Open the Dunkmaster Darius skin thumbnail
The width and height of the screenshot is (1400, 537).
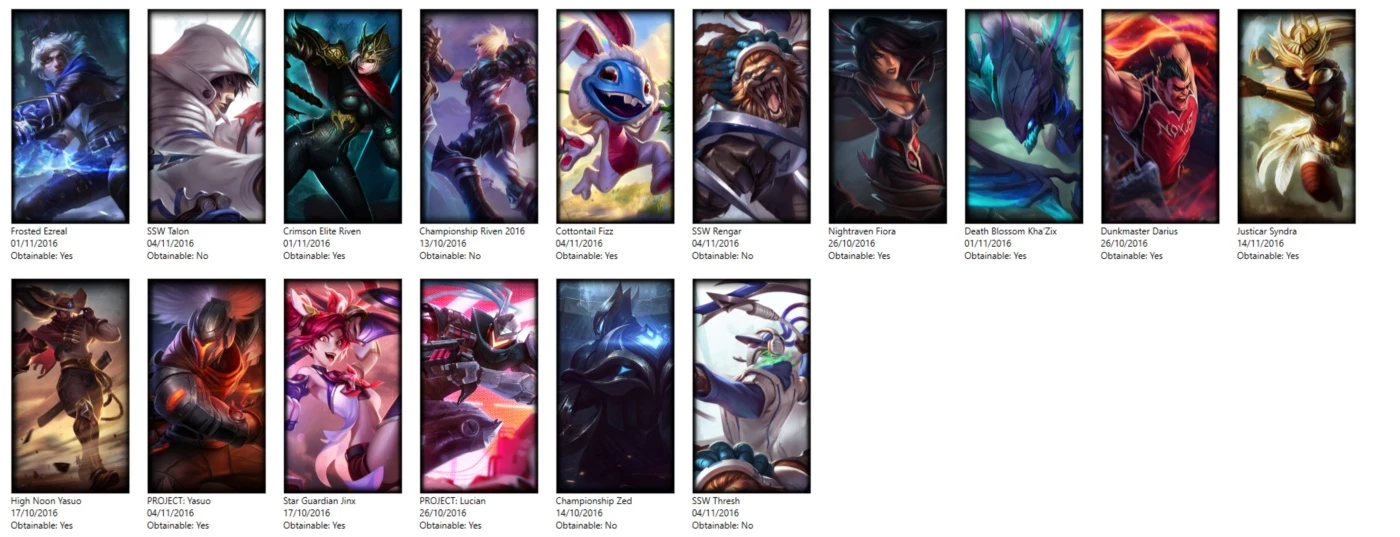click(x=1160, y=116)
